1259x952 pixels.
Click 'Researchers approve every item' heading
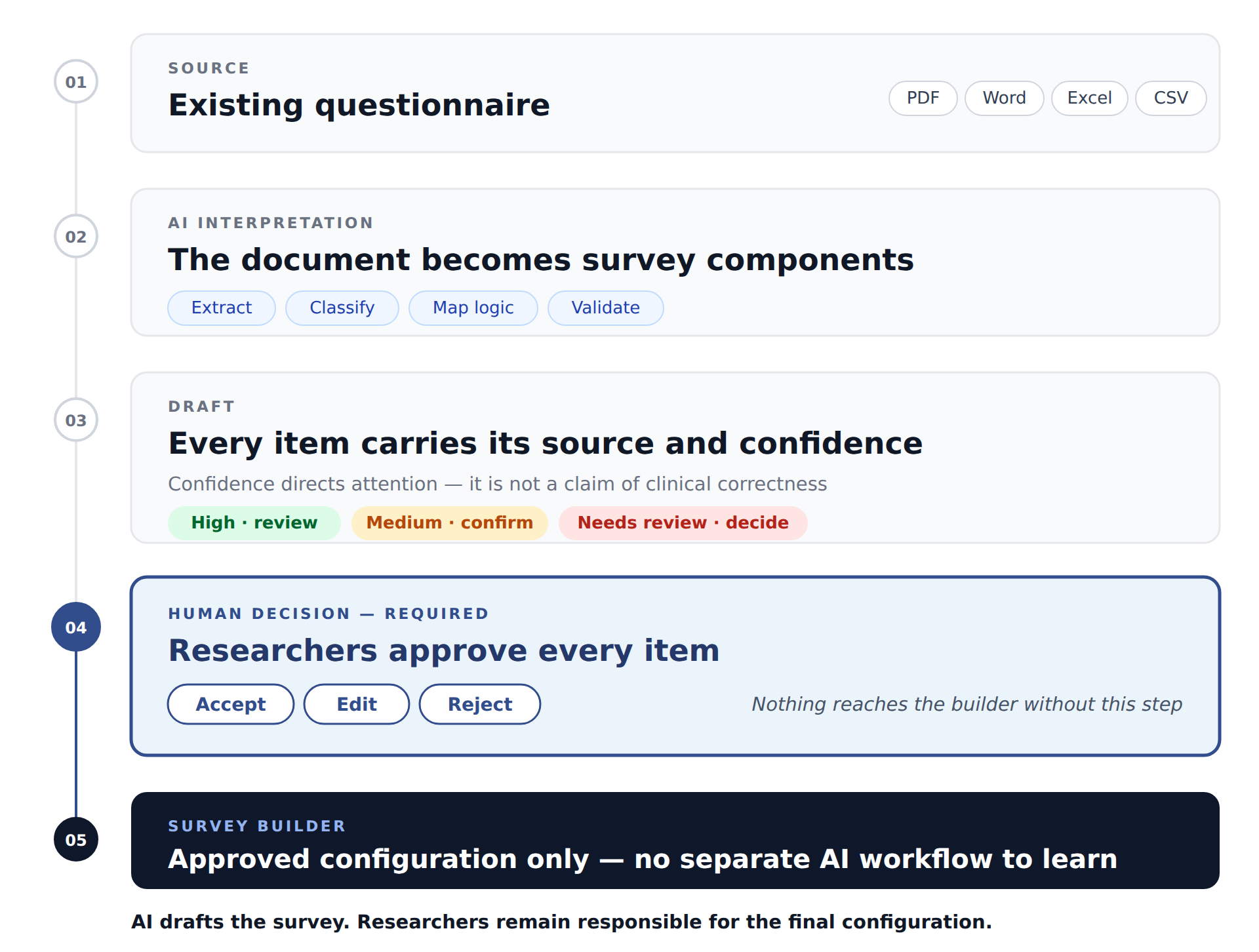pos(444,651)
